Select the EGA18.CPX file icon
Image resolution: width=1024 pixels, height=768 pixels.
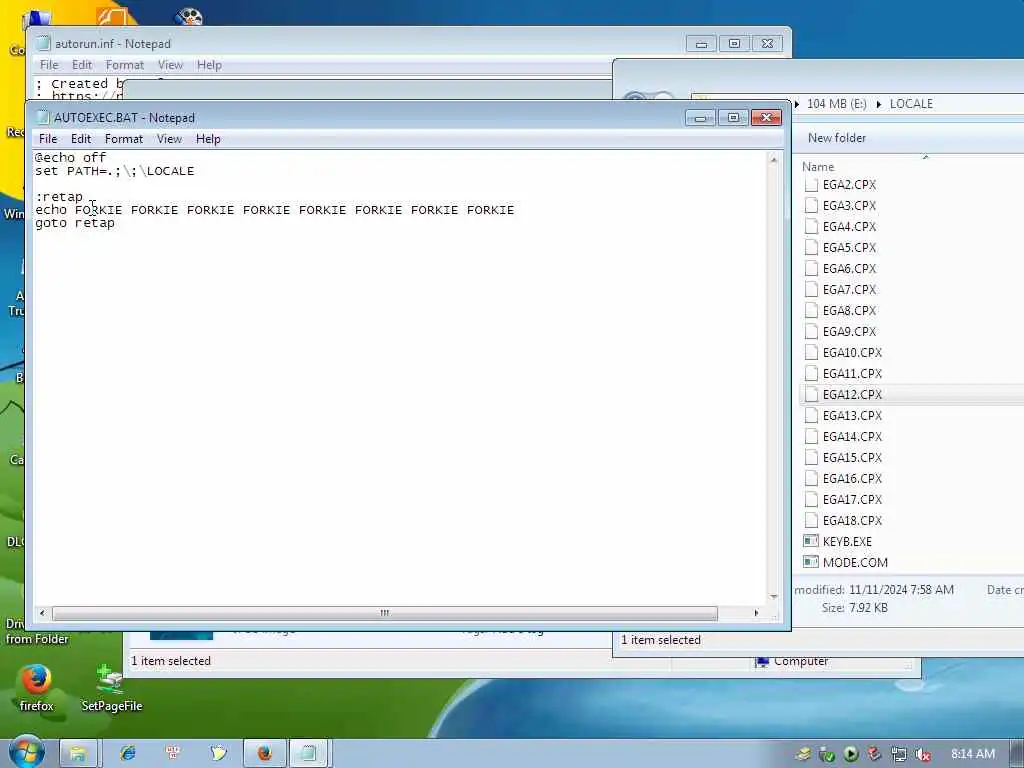point(811,520)
